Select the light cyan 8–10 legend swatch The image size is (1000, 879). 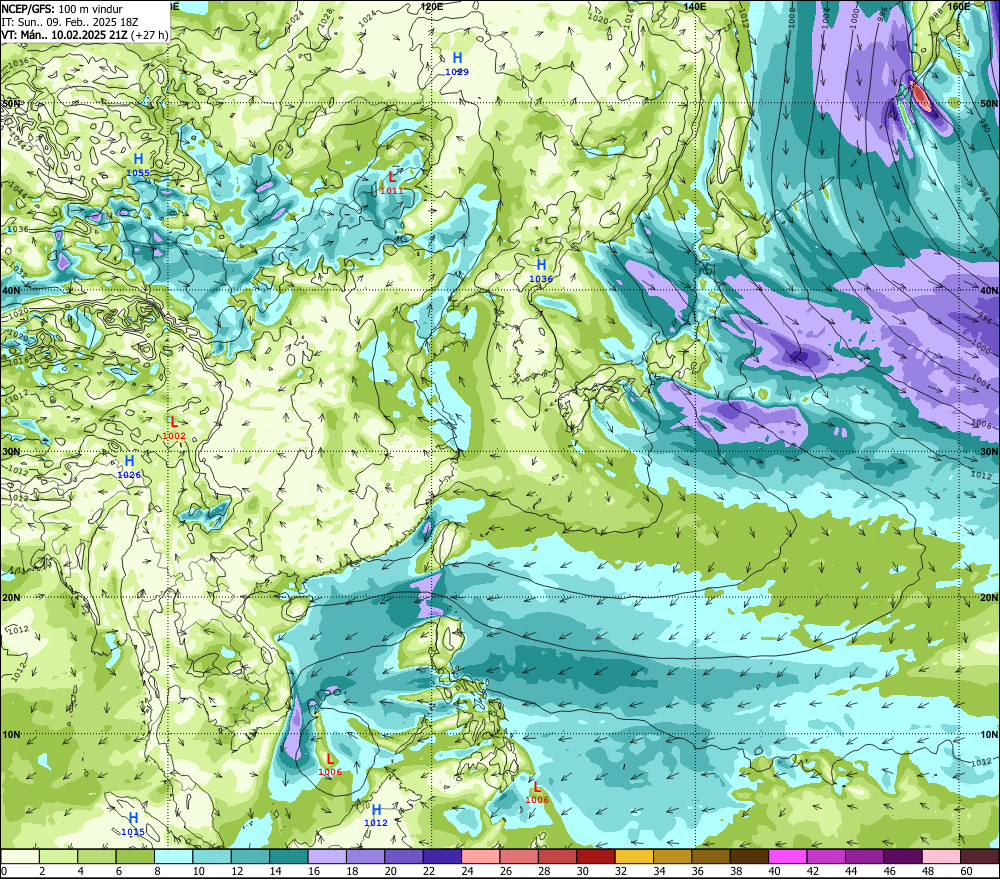(173, 856)
